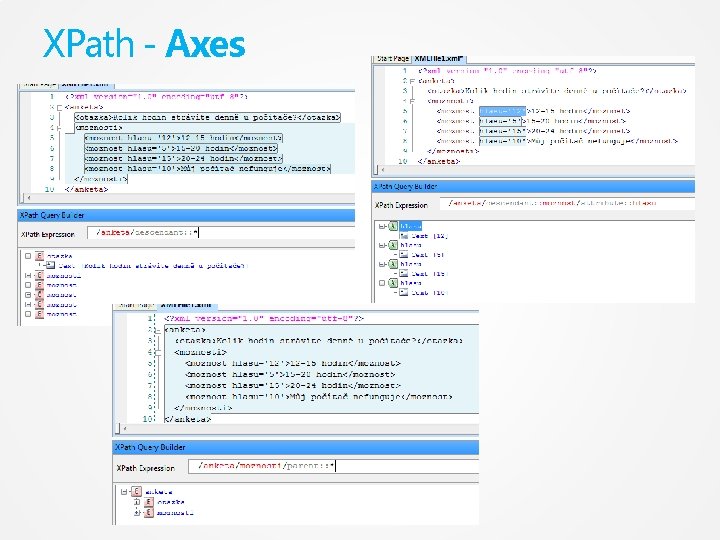This screenshot has height=540, width=720.
Task: Select moznosti label in parent results tree
Action: pyautogui.click(x=175, y=513)
